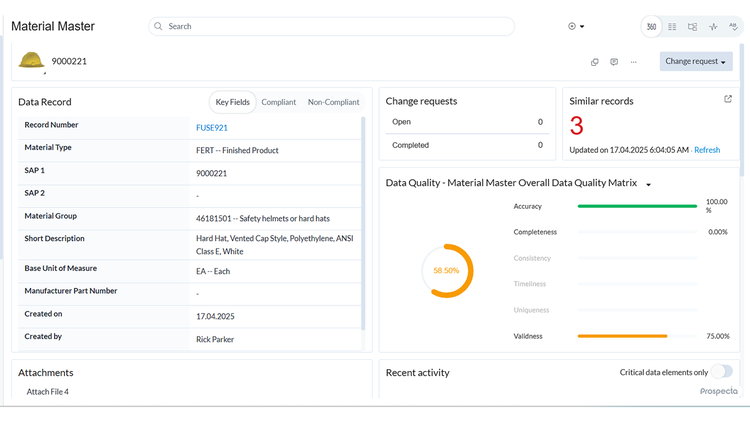
Task: Click '46181501 -- Safety helmets or hard hats'
Action: coord(263,219)
